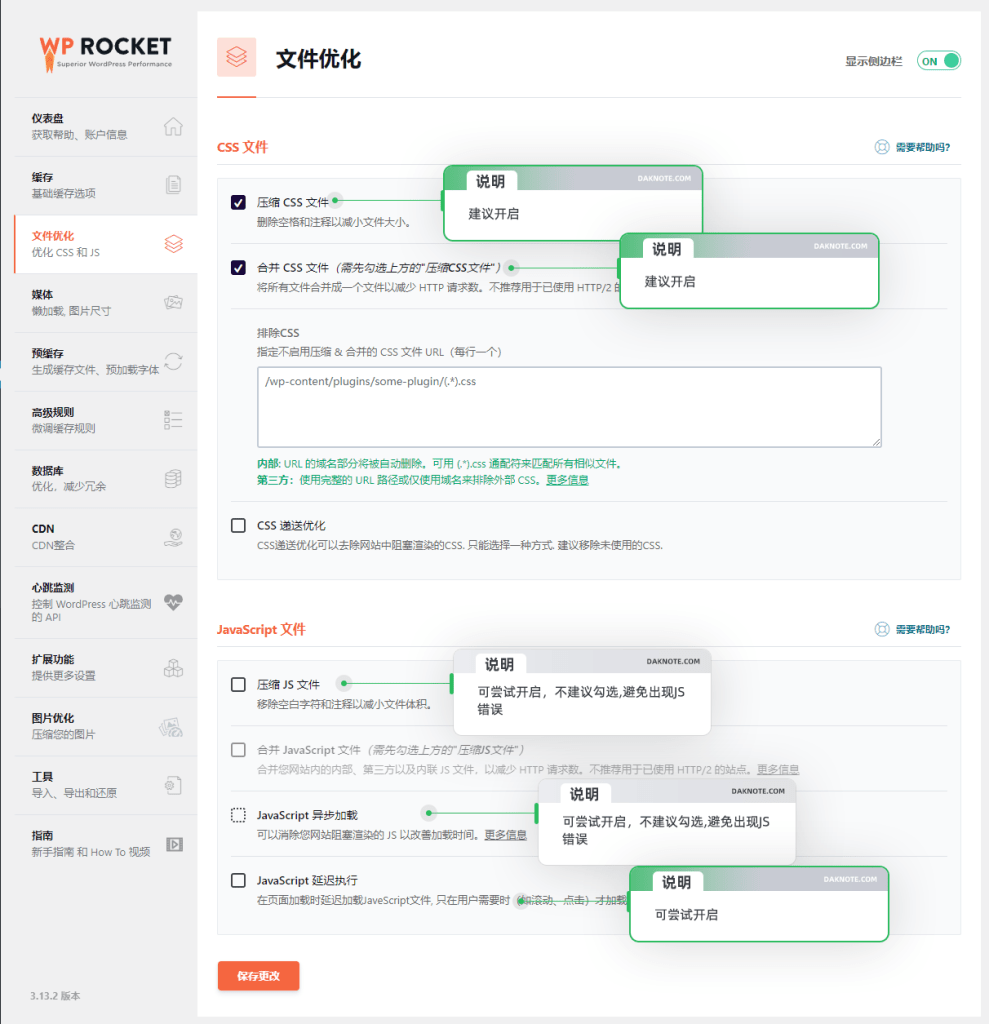Click the 扩展功能 puzzle icon
The width and height of the screenshot is (989, 1024).
pyautogui.click(x=173, y=666)
